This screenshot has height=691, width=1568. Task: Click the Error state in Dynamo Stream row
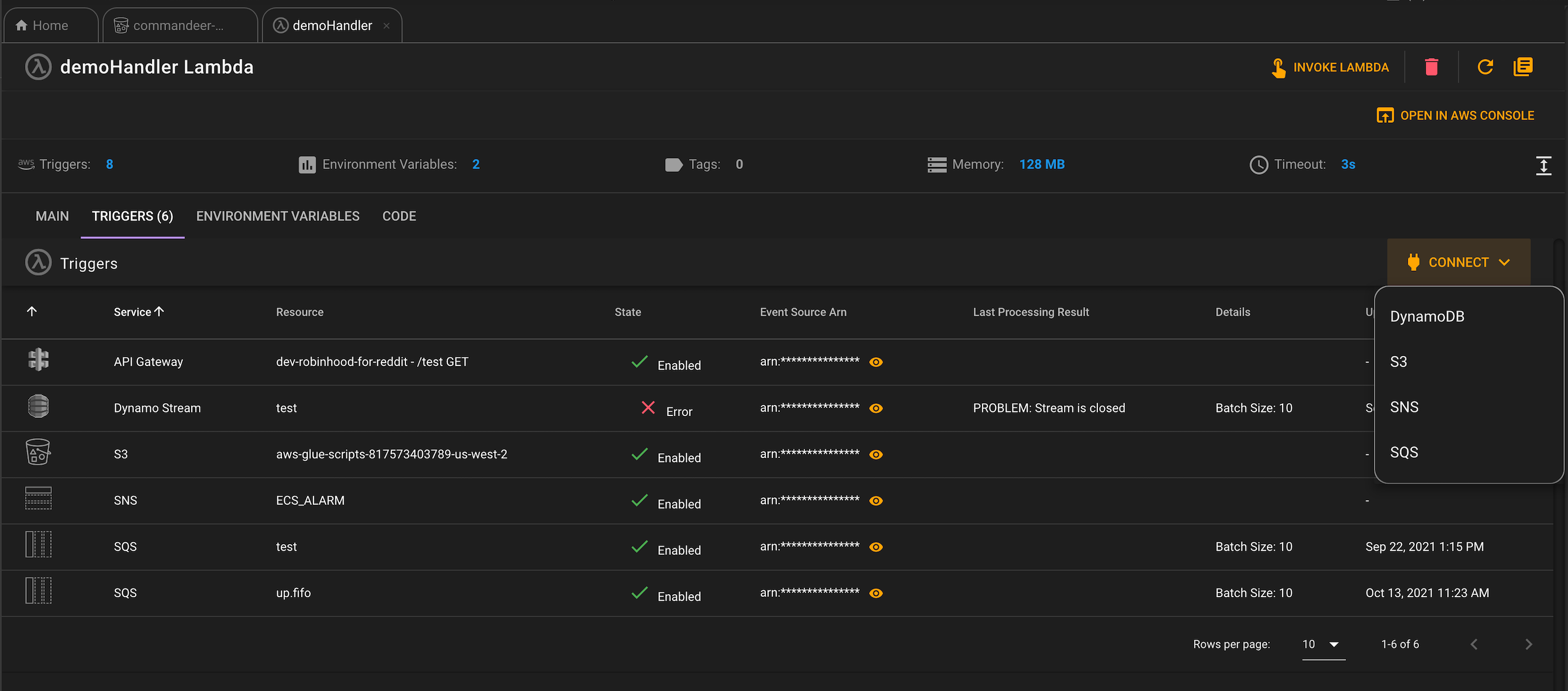[667, 410]
